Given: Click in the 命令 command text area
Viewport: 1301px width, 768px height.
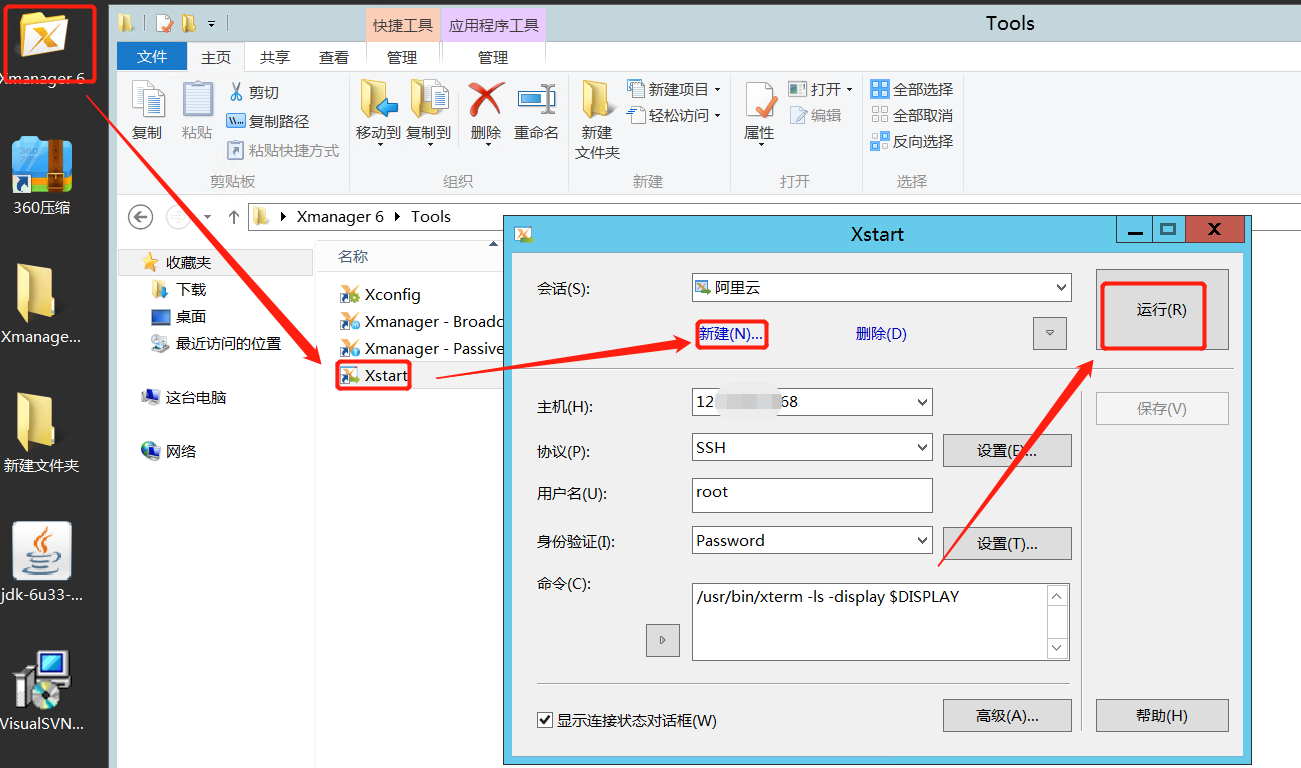Looking at the screenshot, I should pyautogui.click(x=869, y=622).
